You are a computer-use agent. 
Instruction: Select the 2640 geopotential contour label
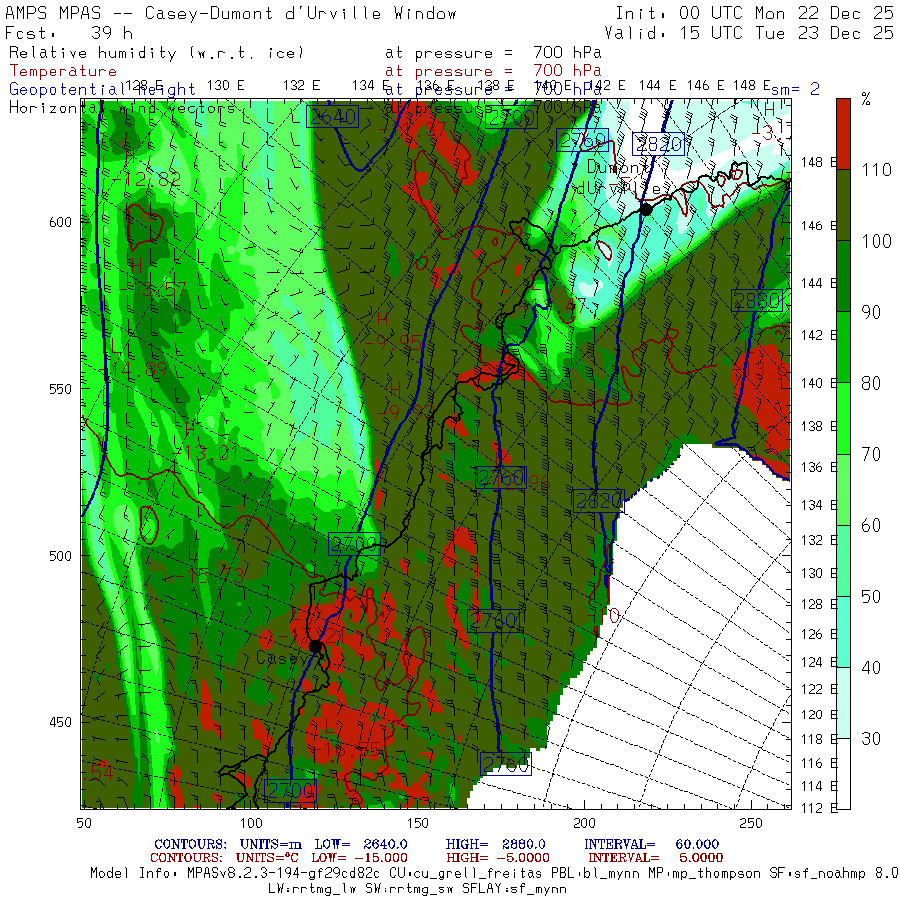pos(332,117)
